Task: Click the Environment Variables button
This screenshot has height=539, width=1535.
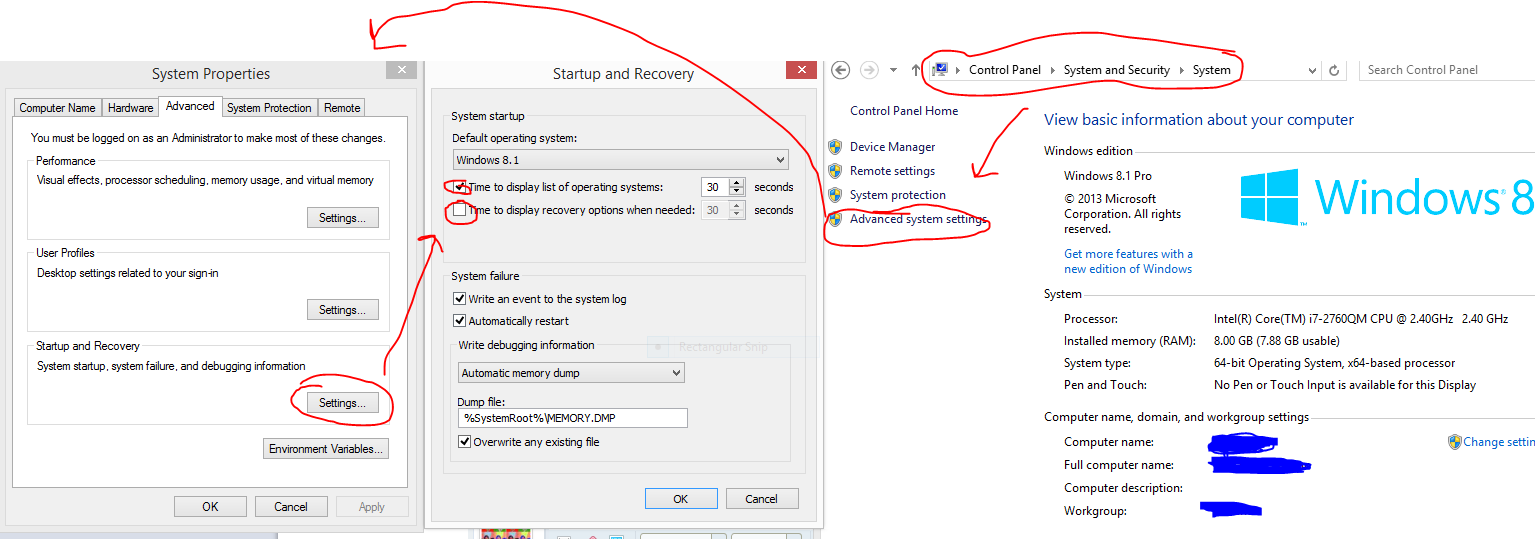Action: pos(326,449)
